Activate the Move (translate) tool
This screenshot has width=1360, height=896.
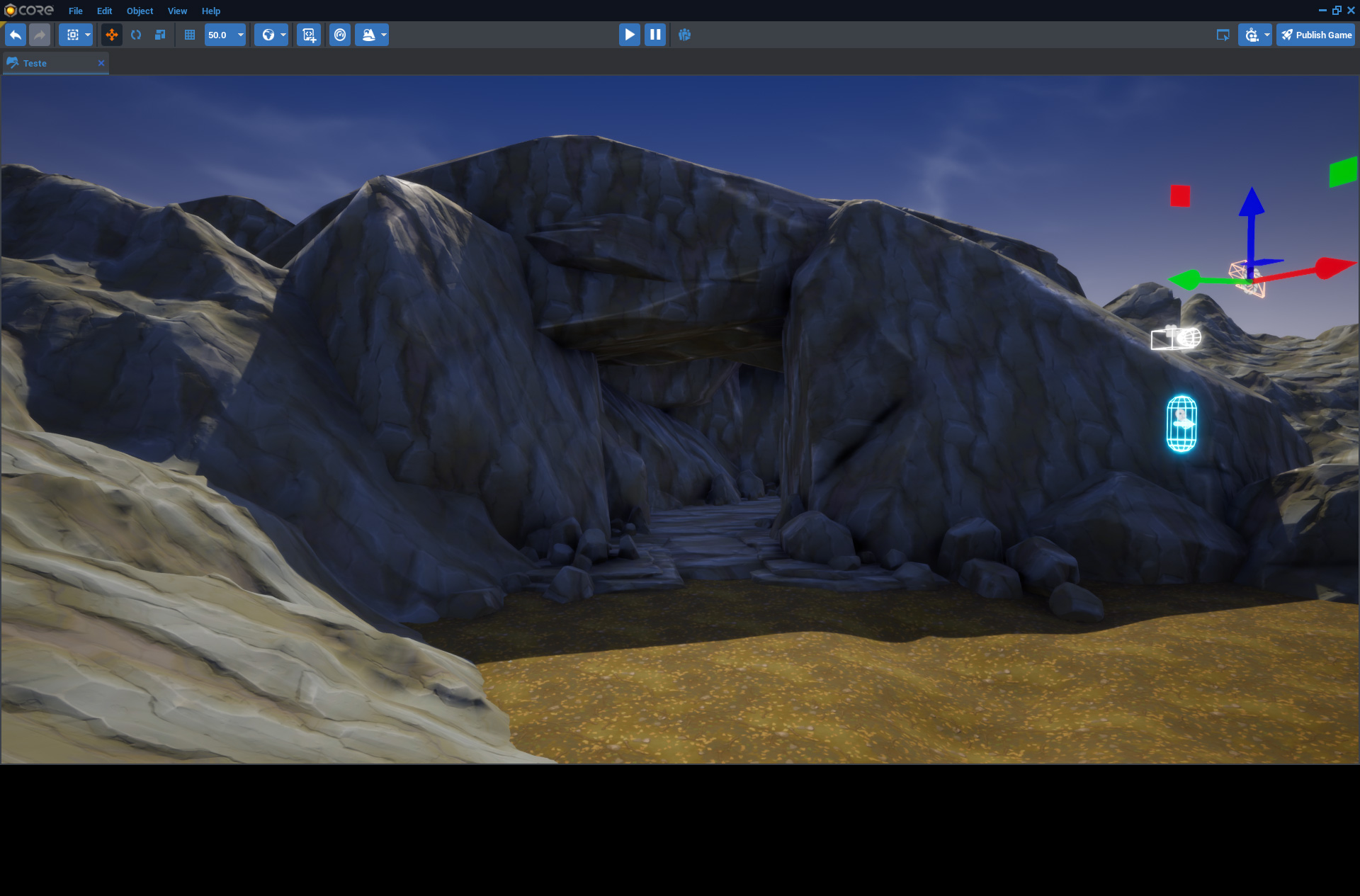(x=112, y=35)
